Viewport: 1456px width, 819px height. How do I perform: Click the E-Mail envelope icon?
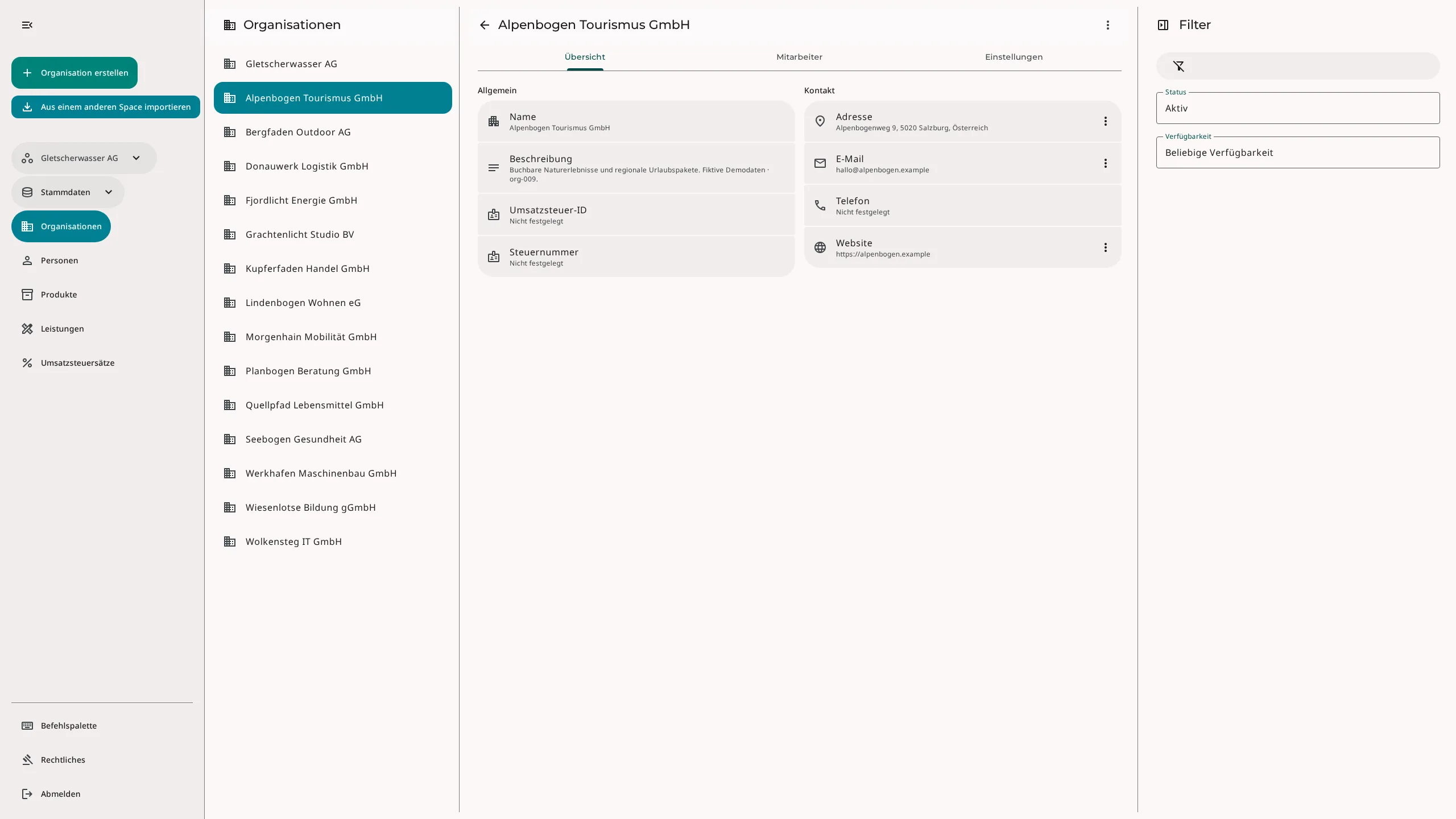point(820,163)
